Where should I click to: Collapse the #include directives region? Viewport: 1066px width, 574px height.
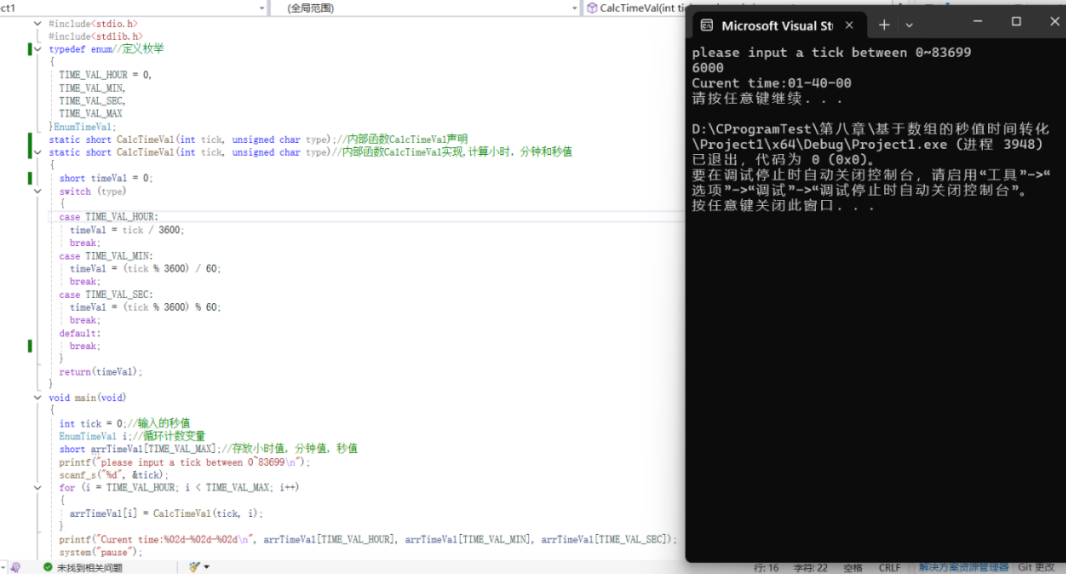[x=37, y=24]
